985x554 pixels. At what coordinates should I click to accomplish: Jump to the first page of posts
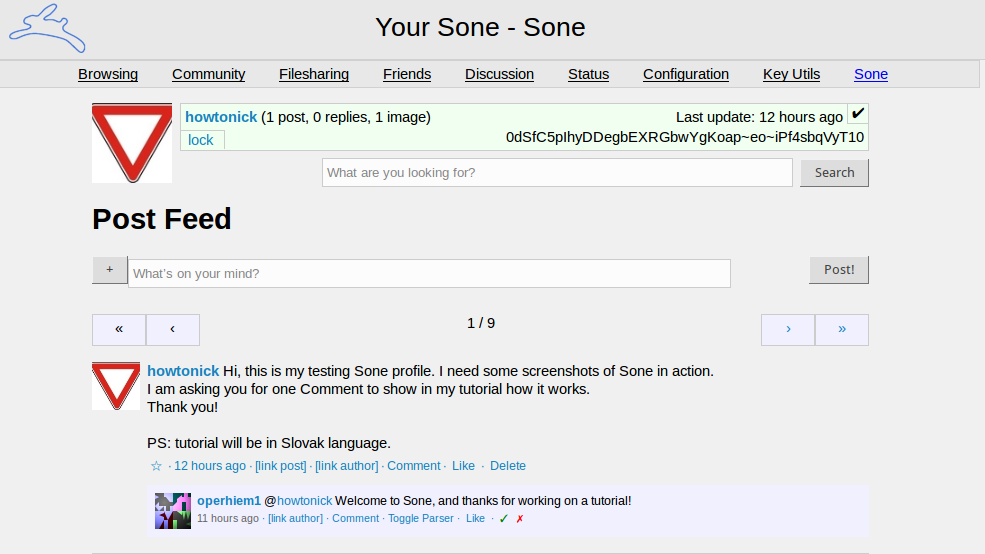pyautogui.click(x=119, y=330)
